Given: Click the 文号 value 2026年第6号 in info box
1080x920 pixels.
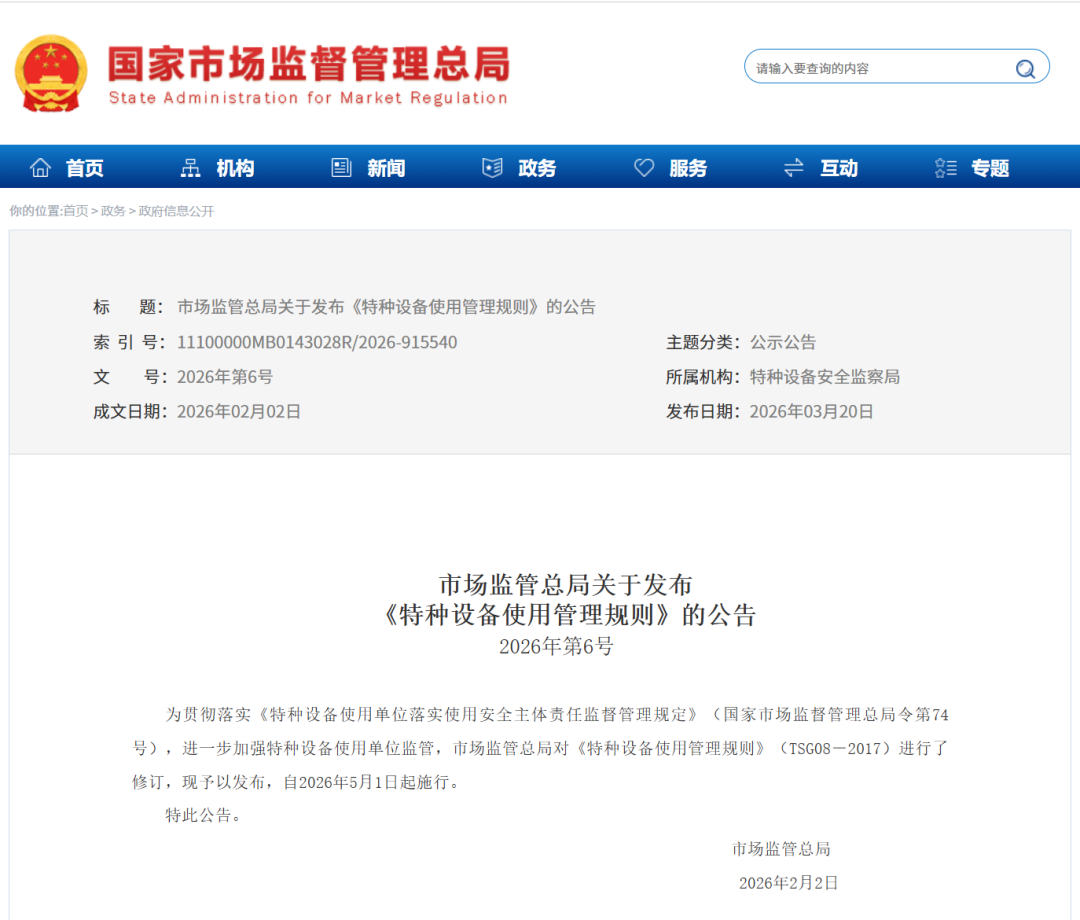Looking at the screenshot, I should tap(225, 377).
